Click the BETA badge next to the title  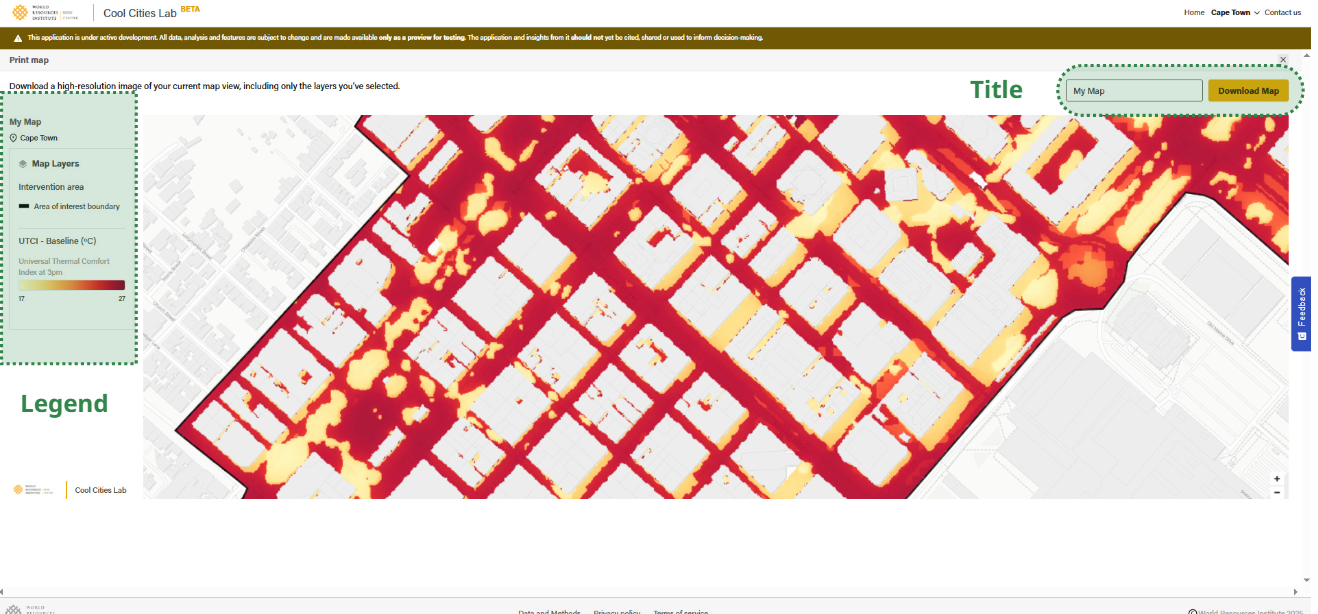190,8
